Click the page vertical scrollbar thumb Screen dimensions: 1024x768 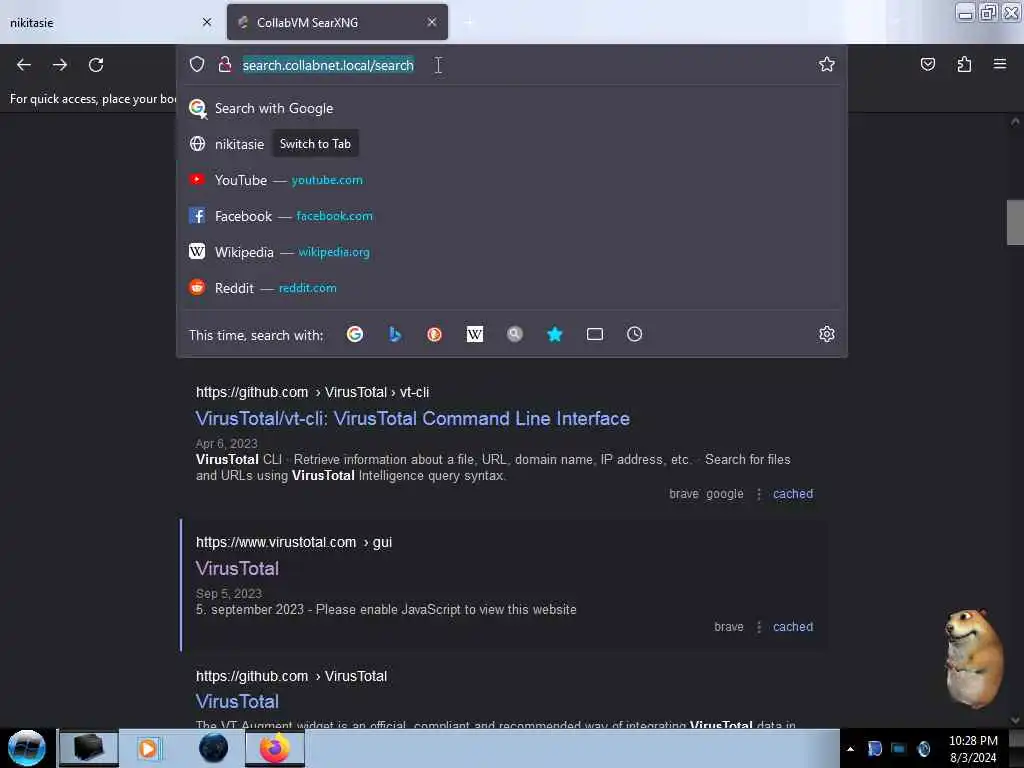1015,222
